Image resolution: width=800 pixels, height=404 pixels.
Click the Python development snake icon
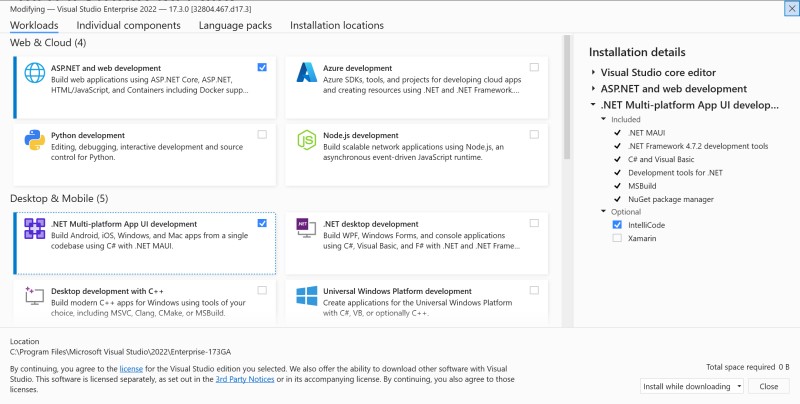[35, 140]
